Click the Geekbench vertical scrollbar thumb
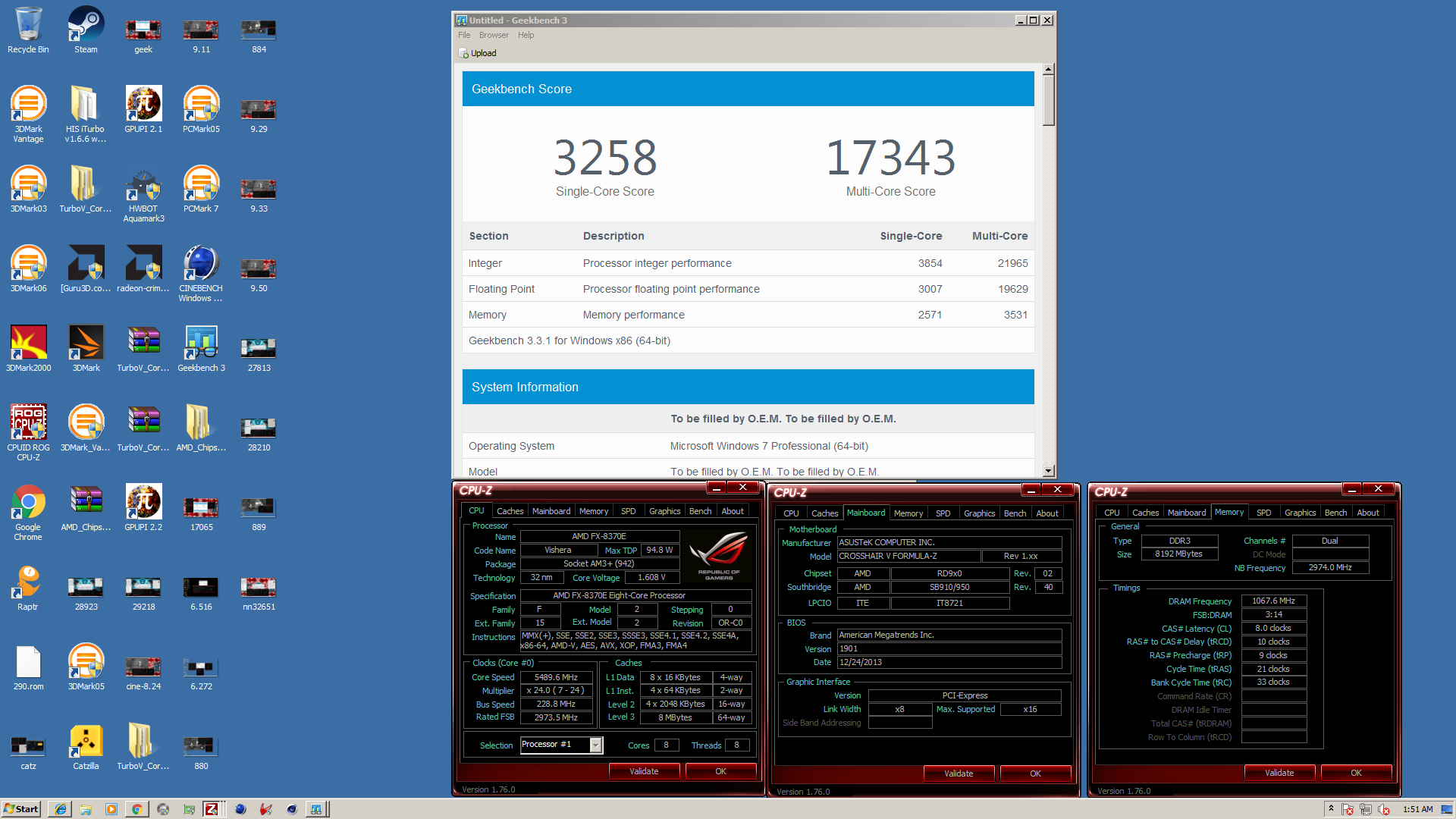The width and height of the screenshot is (1456, 819). [x=1048, y=100]
